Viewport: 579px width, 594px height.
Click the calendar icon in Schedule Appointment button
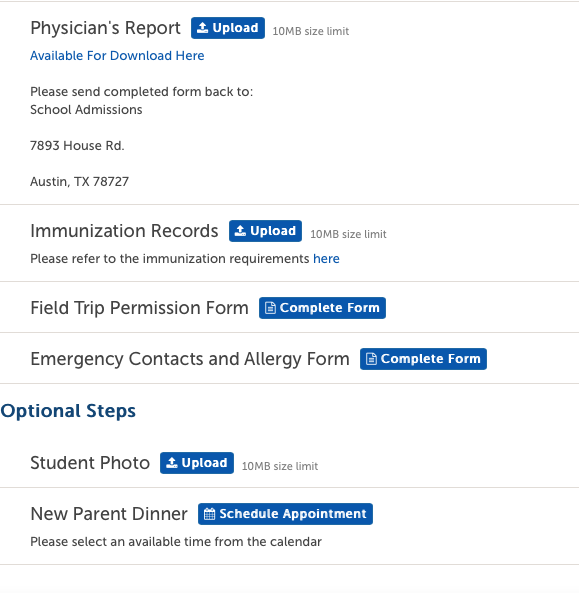210,514
